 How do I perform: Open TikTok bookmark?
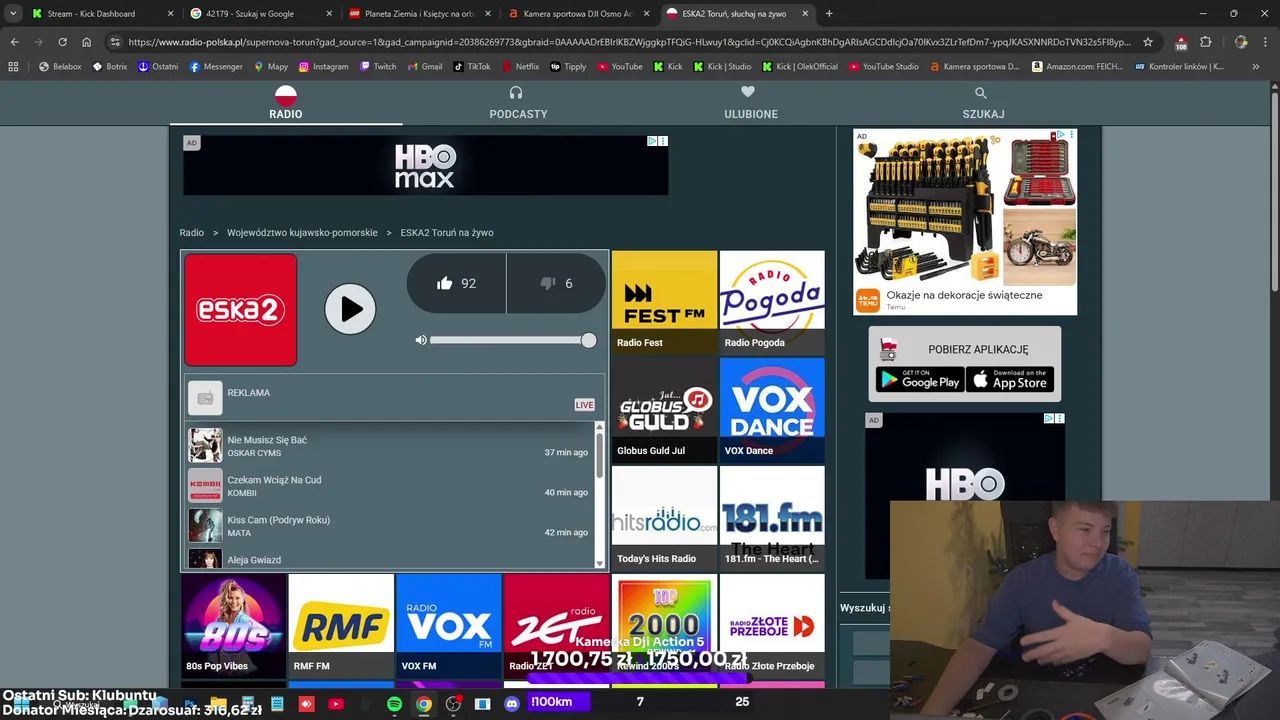472,67
